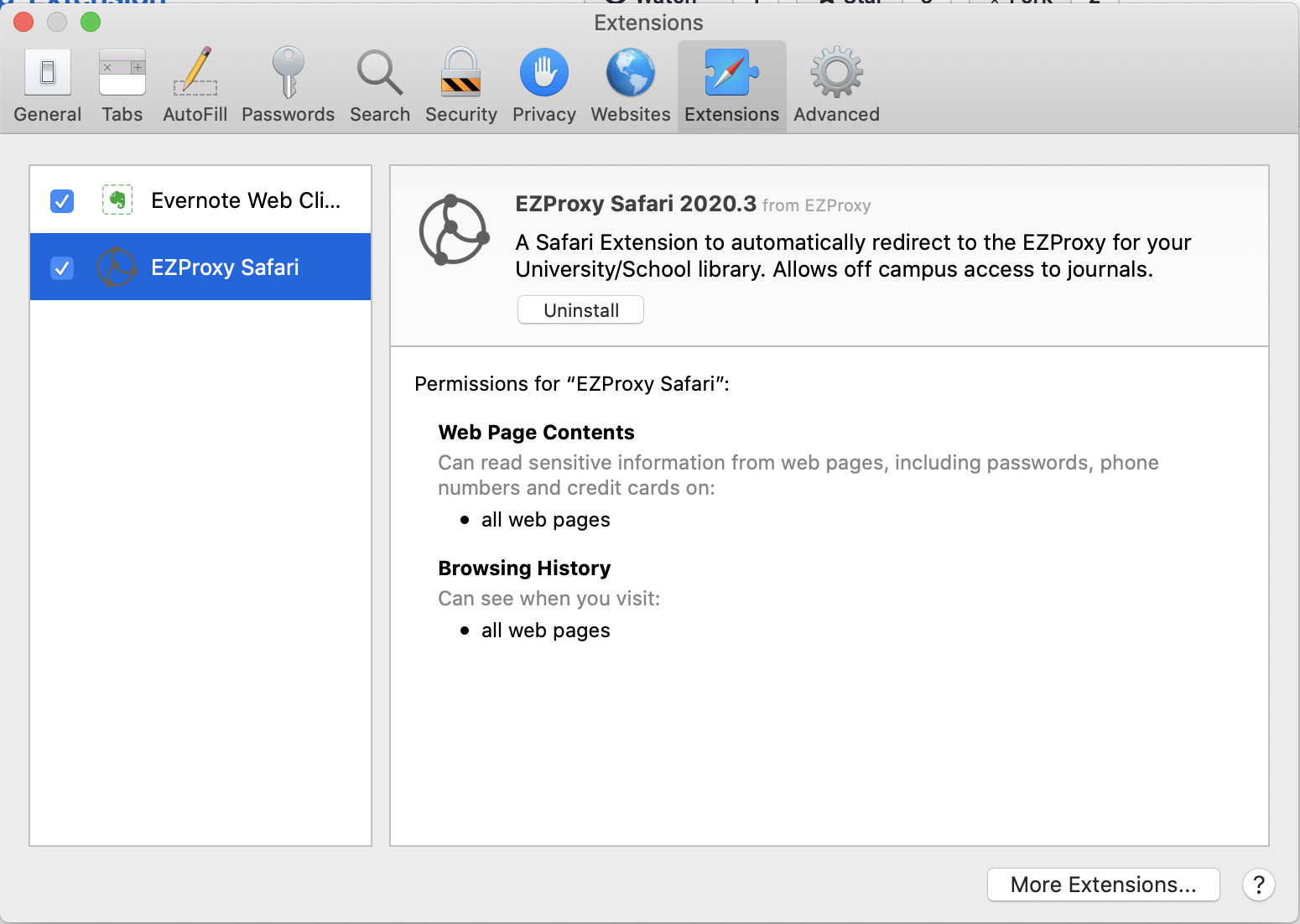The height and width of the screenshot is (924, 1300).
Task: Open the AutoFill settings pencil icon
Action: (195, 84)
